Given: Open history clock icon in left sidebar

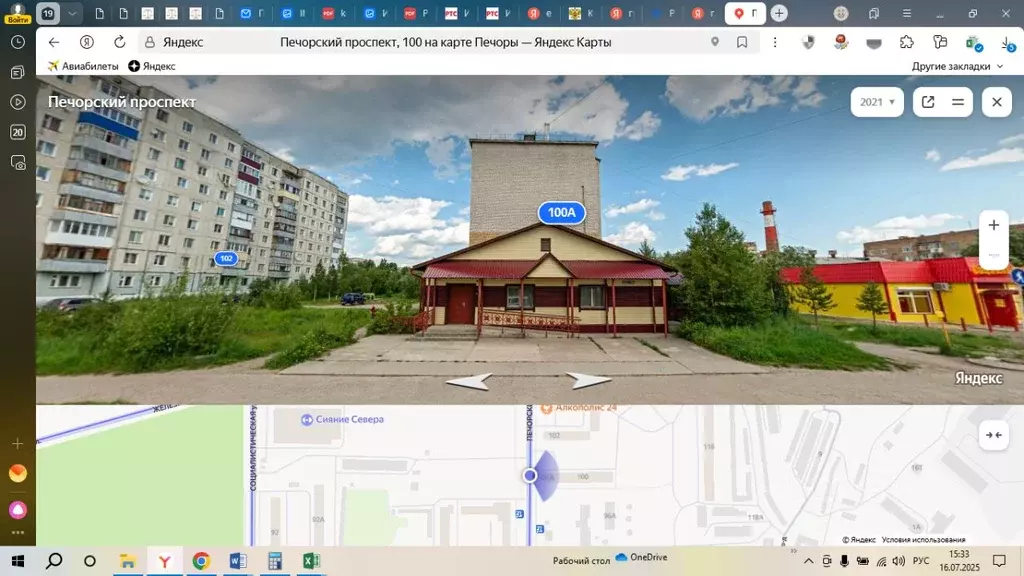Looking at the screenshot, I should pyautogui.click(x=18, y=42).
